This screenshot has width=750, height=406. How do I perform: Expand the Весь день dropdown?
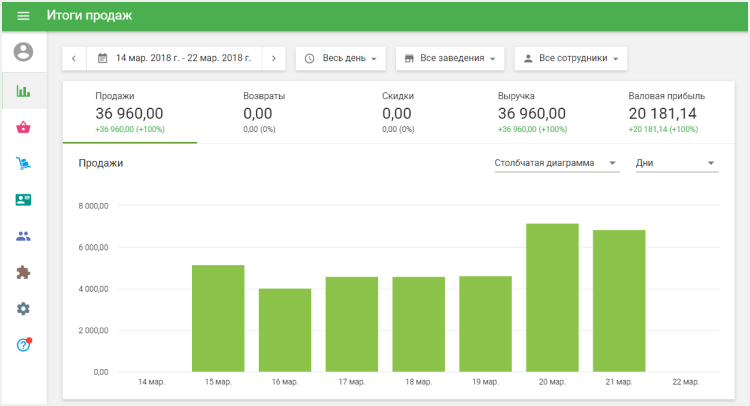point(340,58)
